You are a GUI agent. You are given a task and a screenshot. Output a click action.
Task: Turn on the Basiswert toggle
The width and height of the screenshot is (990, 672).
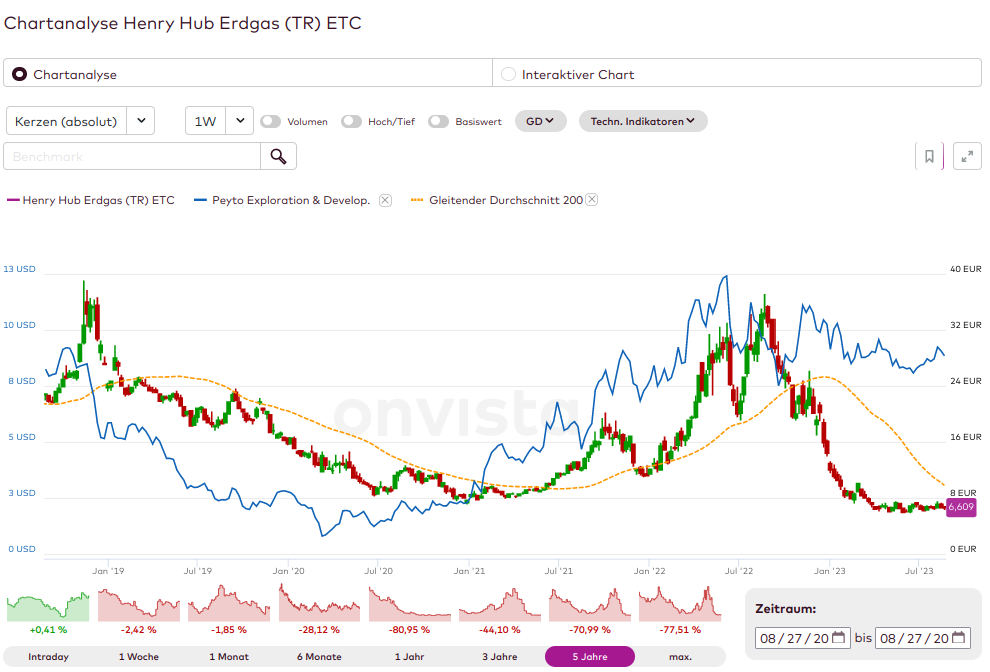point(438,121)
